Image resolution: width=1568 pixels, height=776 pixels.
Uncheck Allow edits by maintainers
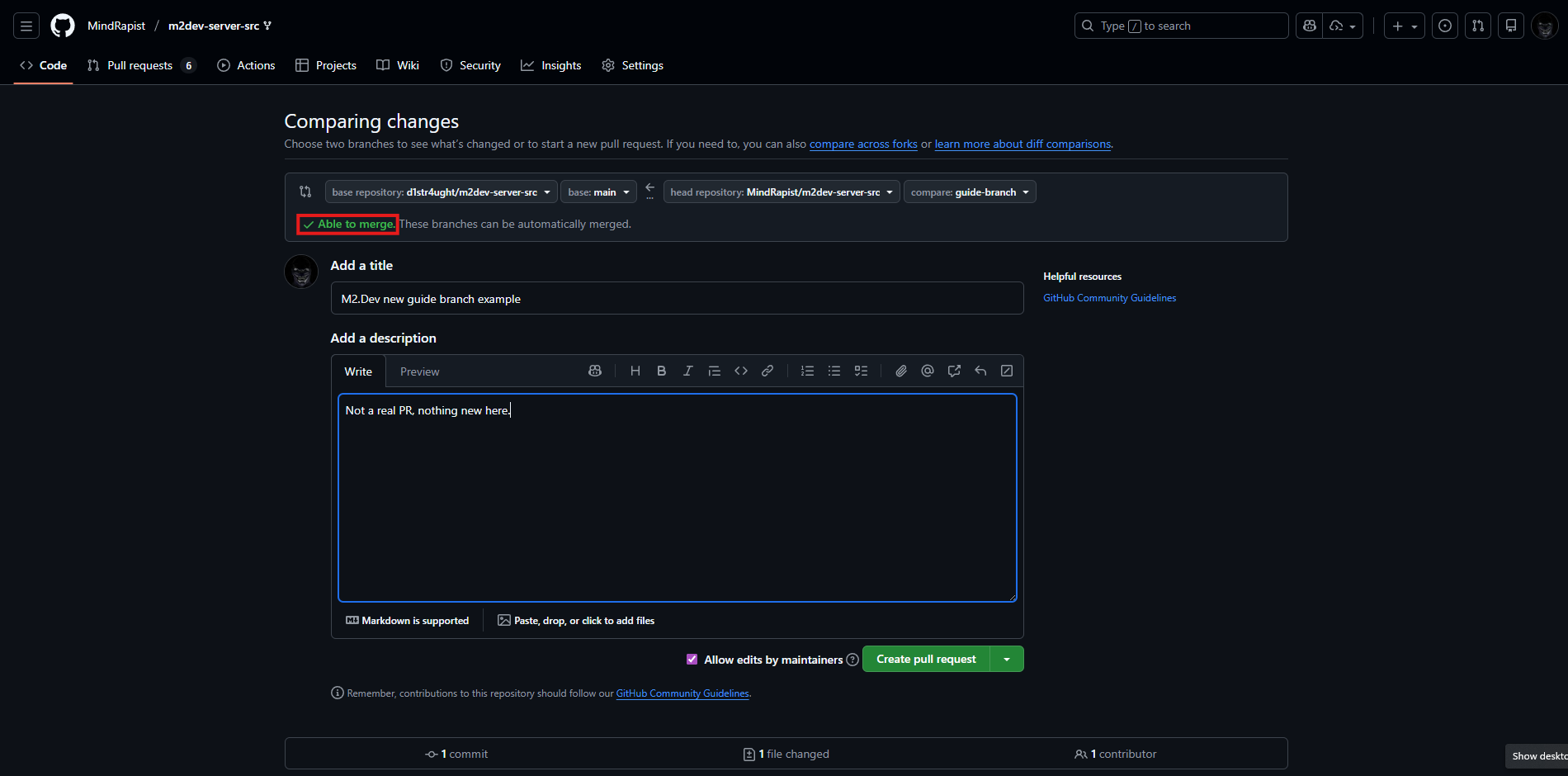tap(692, 659)
